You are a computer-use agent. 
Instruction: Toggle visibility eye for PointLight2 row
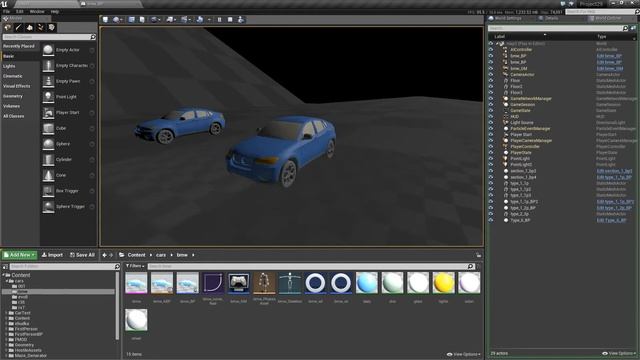pos(491,164)
